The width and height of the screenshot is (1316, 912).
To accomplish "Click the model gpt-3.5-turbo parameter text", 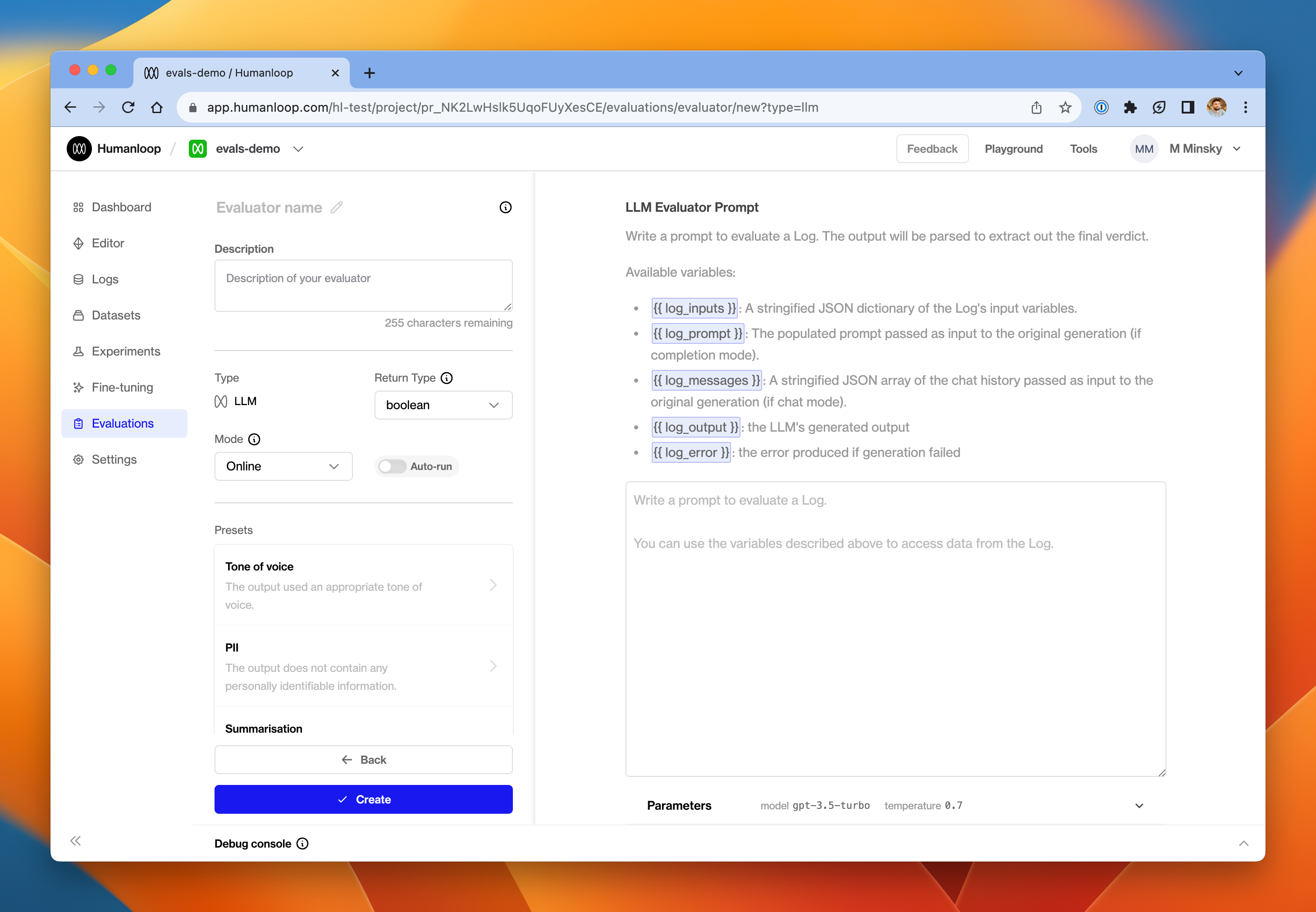I will (x=815, y=806).
